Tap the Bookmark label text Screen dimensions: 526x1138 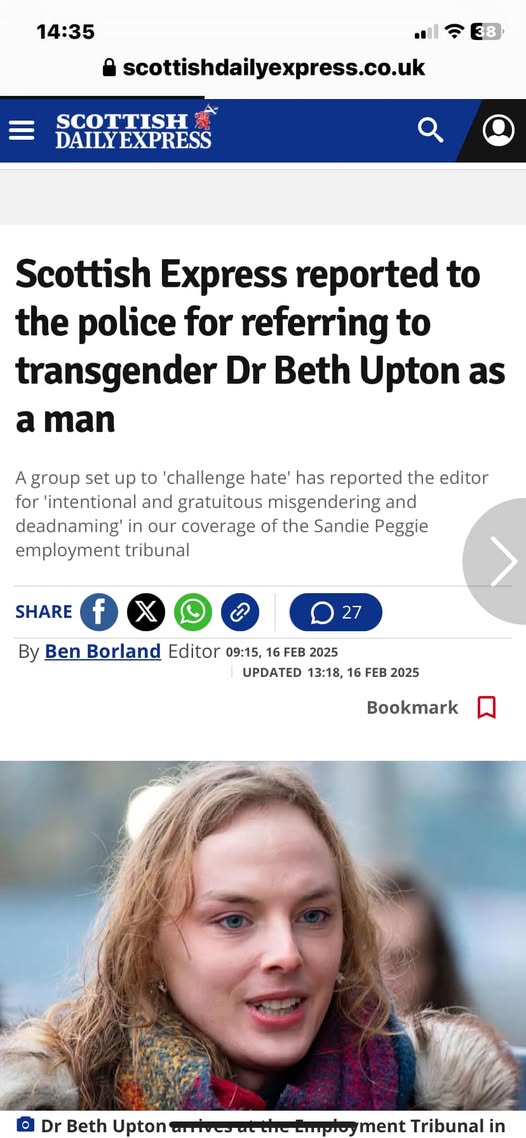coord(412,708)
